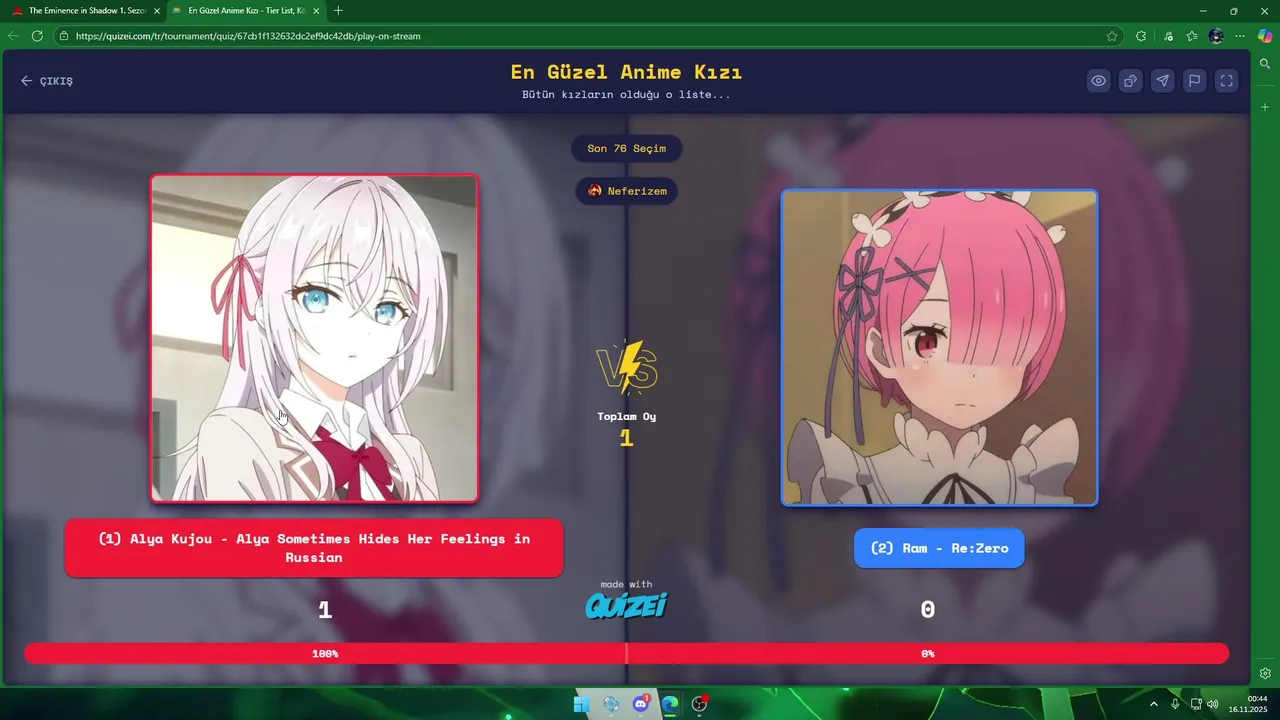Screen dimensions: 1280x720
Task: Click the network tray icon
Action: click(1196, 704)
